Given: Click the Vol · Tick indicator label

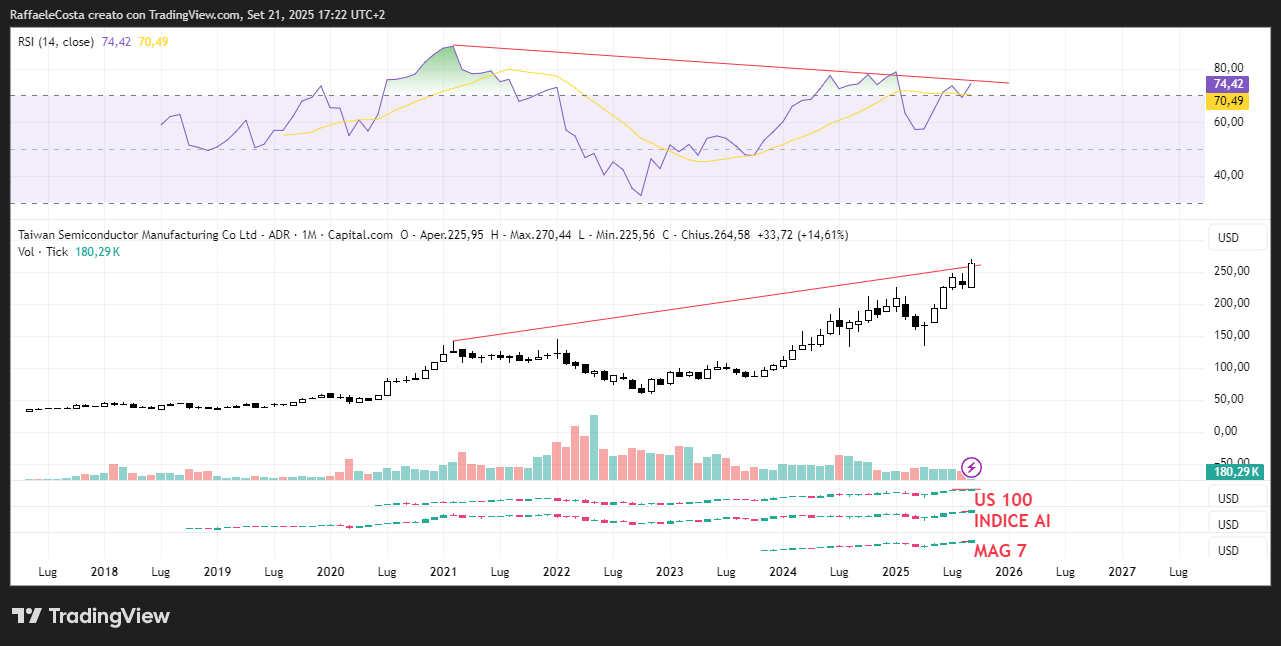Looking at the screenshot, I should (x=43, y=251).
